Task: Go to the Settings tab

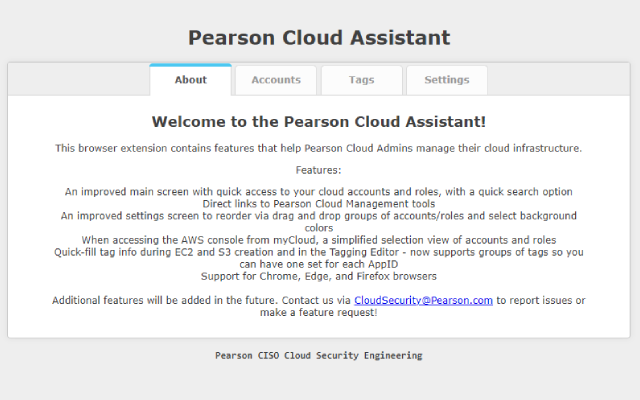Action: coord(446,80)
